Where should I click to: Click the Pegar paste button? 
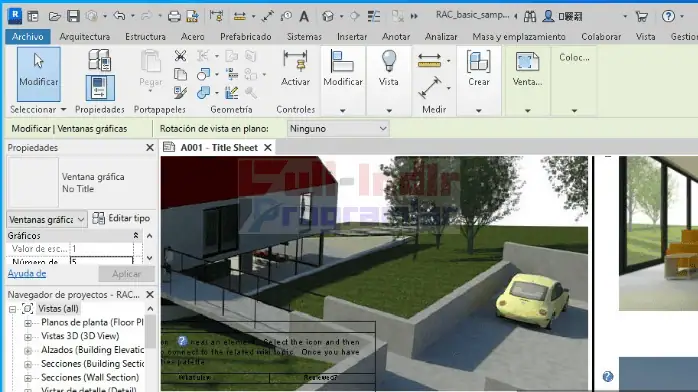pos(150,71)
